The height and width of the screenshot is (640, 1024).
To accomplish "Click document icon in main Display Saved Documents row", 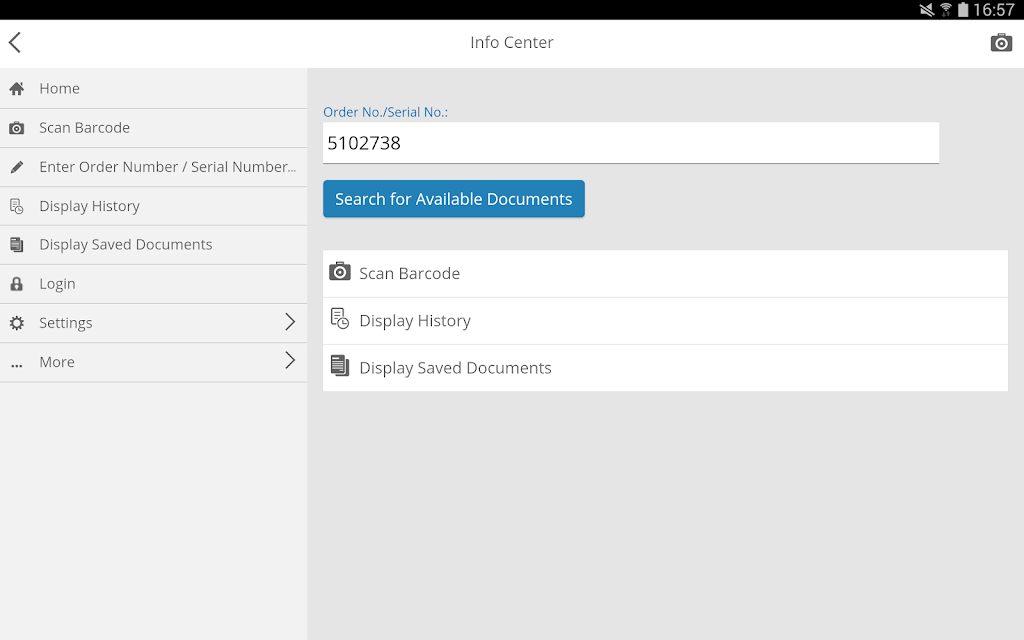I will (340, 365).
